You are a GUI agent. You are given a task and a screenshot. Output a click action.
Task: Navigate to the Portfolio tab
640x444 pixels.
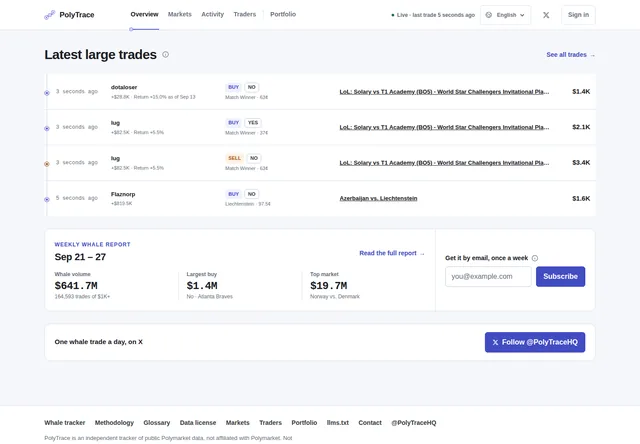[x=283, y=14]
